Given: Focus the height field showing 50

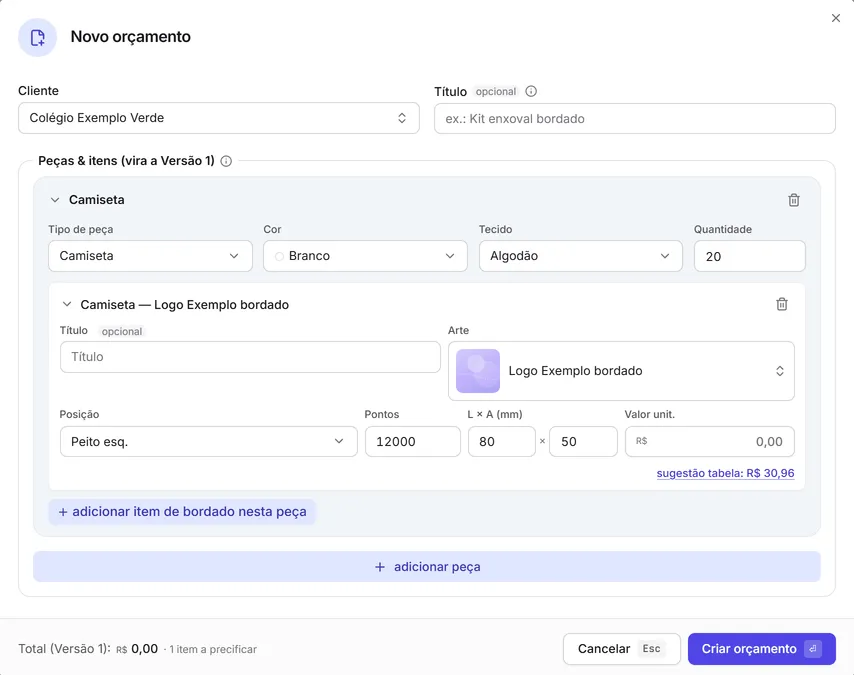Looking at the screenshot, I should click(x=583, y=441).
